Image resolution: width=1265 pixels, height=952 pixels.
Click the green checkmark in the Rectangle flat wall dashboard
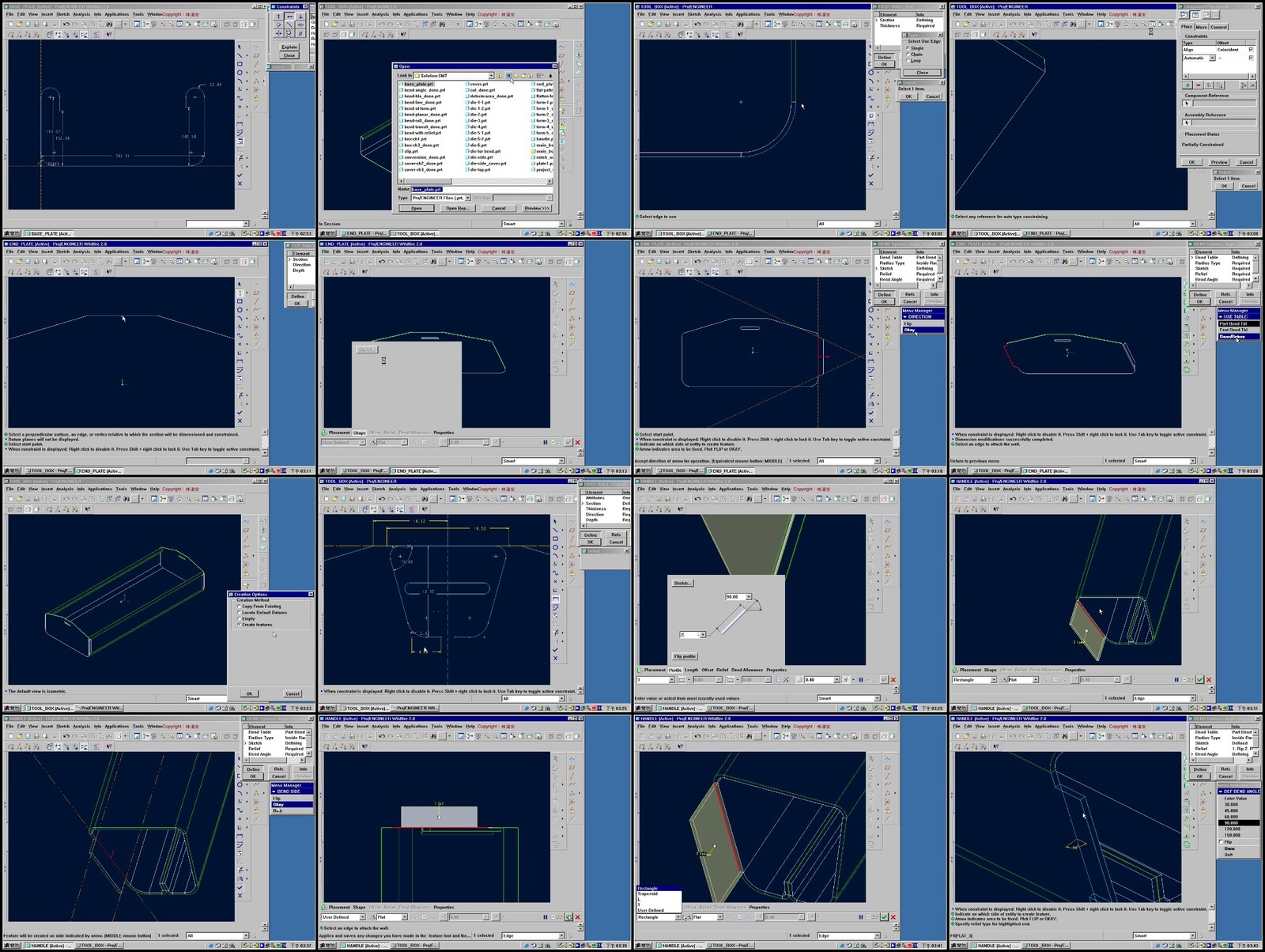point(1199,680)
